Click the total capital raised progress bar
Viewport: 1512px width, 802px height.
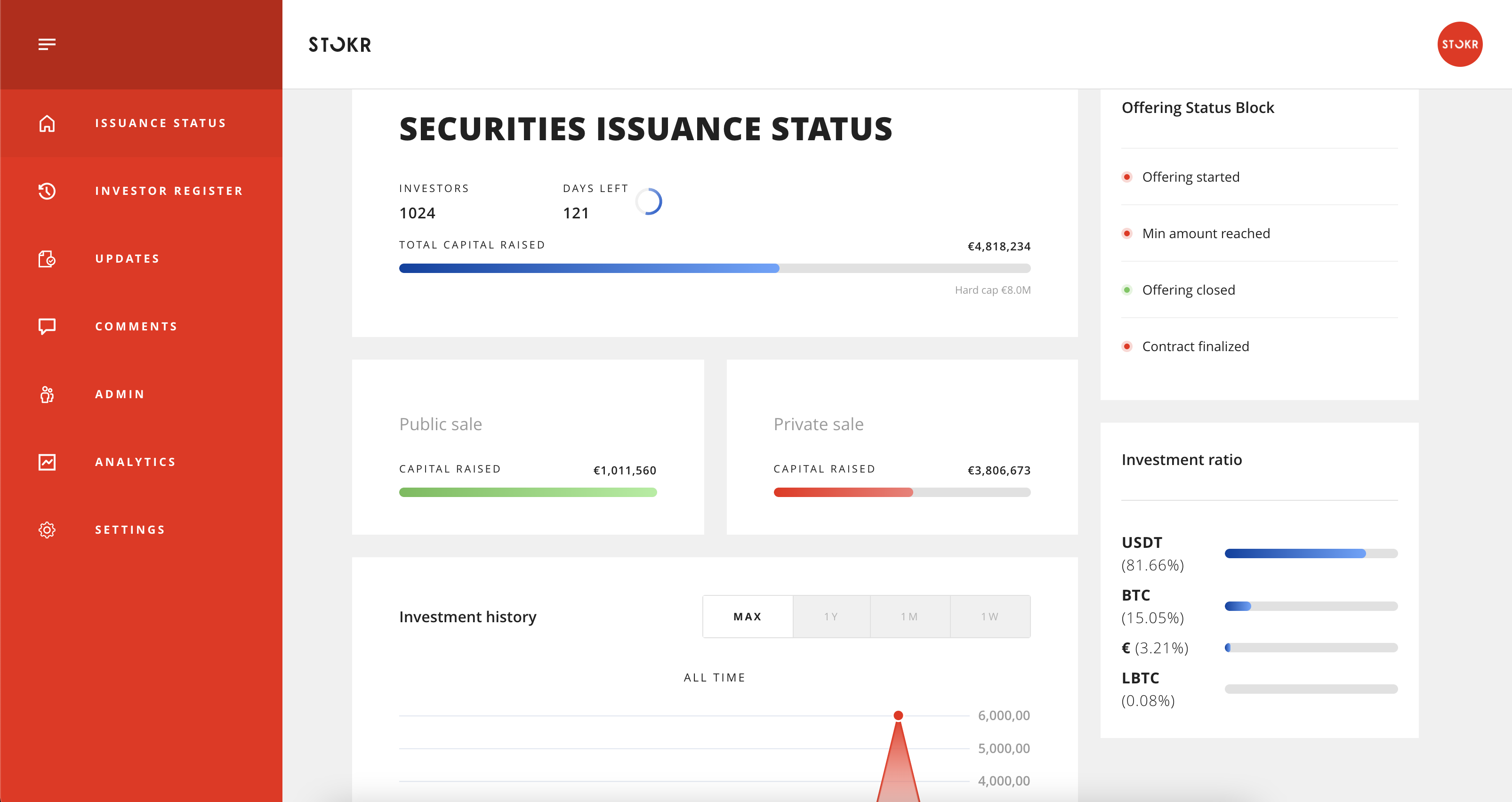715,268
